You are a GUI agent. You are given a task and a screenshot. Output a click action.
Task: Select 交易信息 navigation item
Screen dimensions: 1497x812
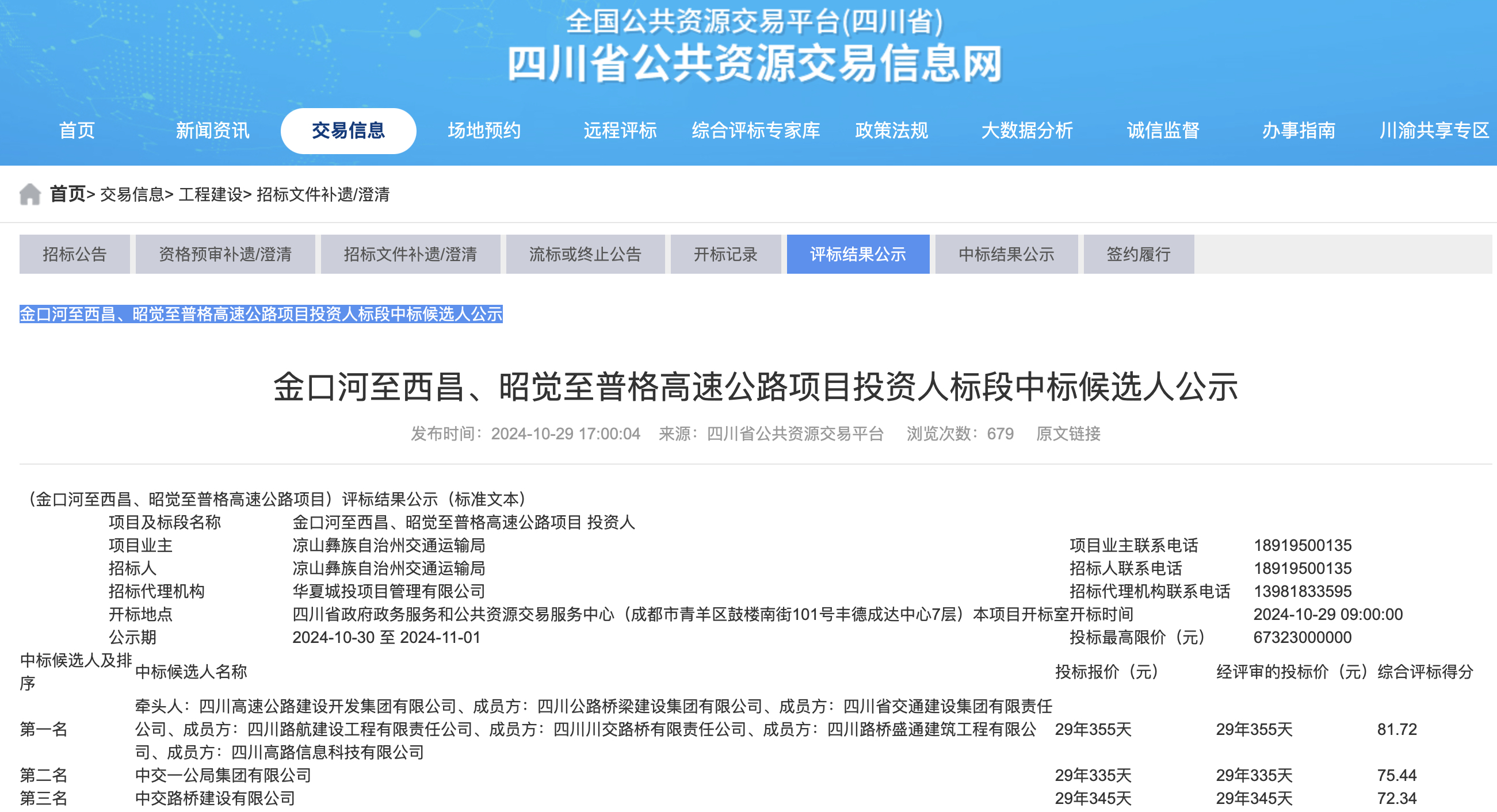tap(348, 131)
